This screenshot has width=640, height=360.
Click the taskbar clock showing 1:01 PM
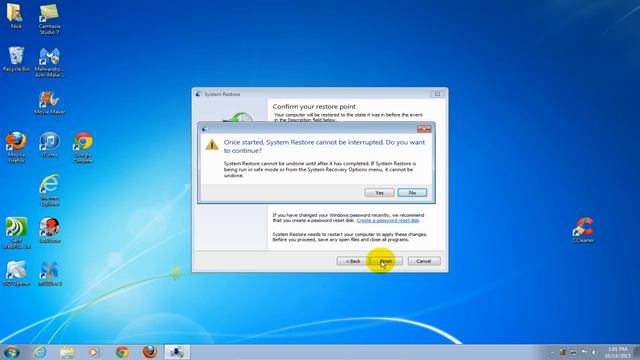[x=618, y=352]
